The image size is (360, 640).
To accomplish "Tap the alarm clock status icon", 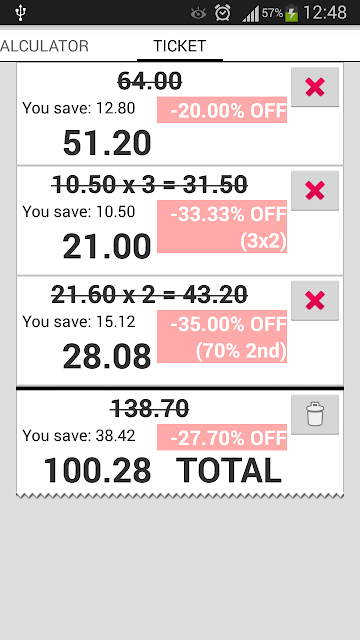I will (222, 13).
